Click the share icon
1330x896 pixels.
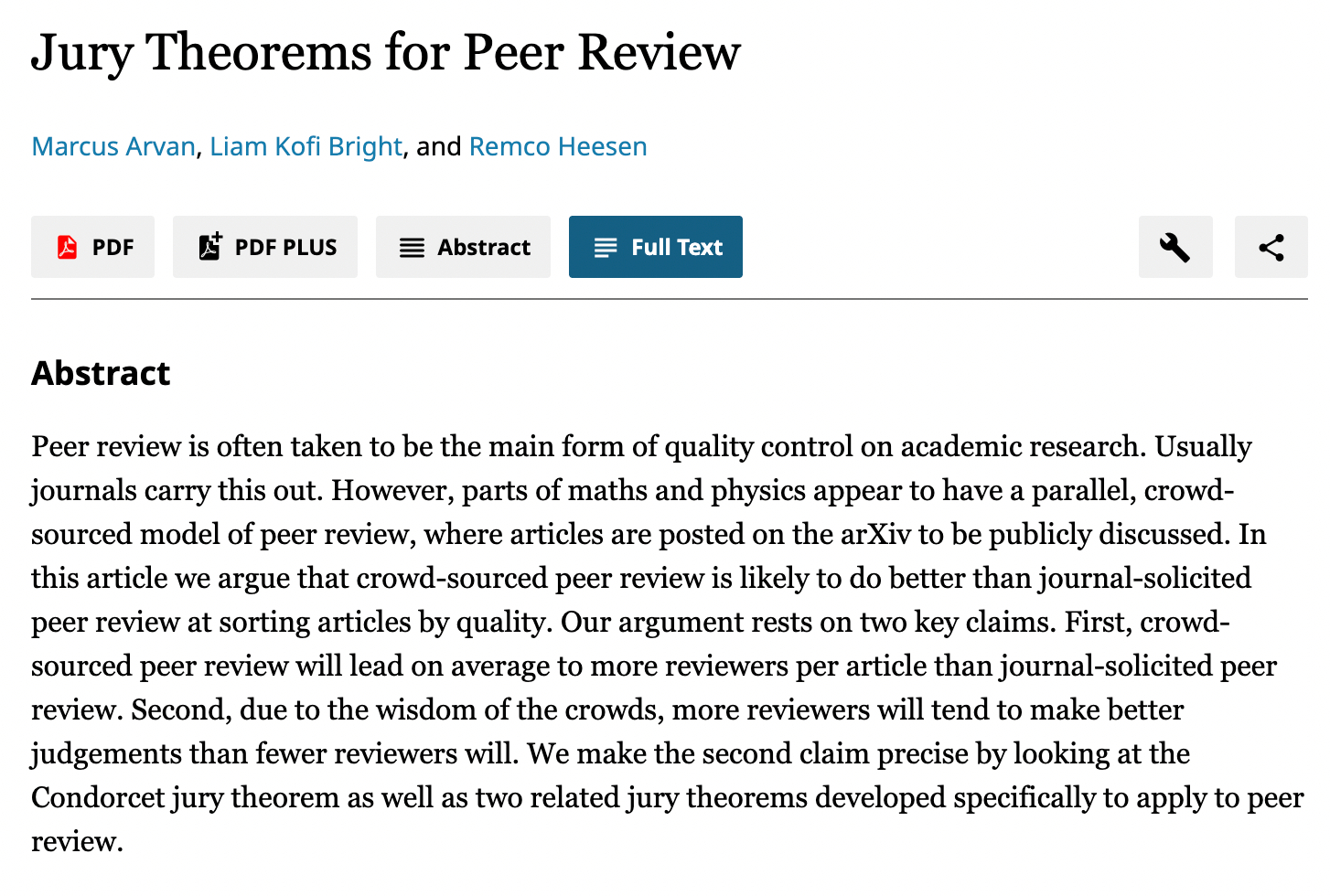[x=1271, y=247]
